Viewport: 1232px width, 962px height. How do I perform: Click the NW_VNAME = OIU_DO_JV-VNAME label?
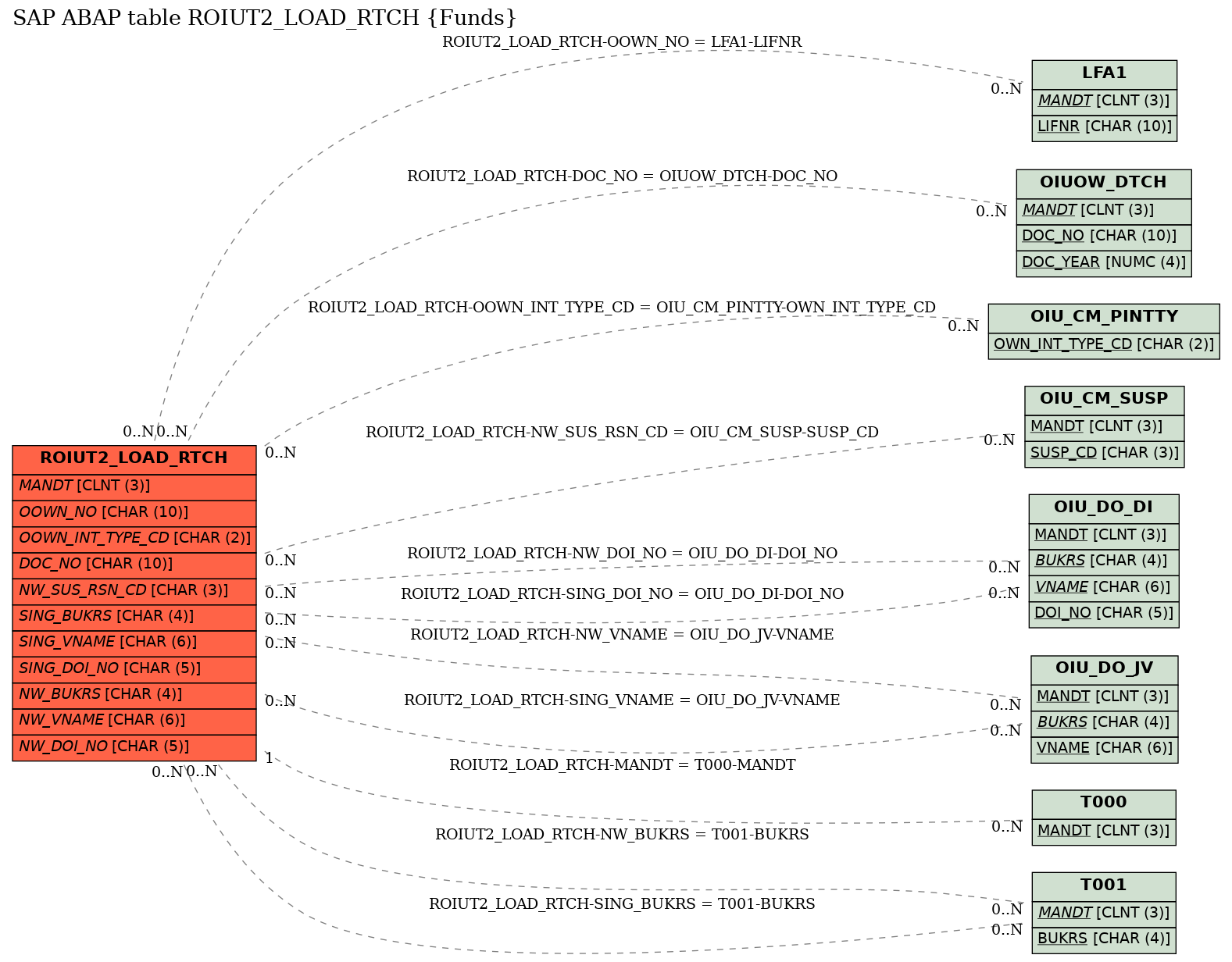click(622, 635)
